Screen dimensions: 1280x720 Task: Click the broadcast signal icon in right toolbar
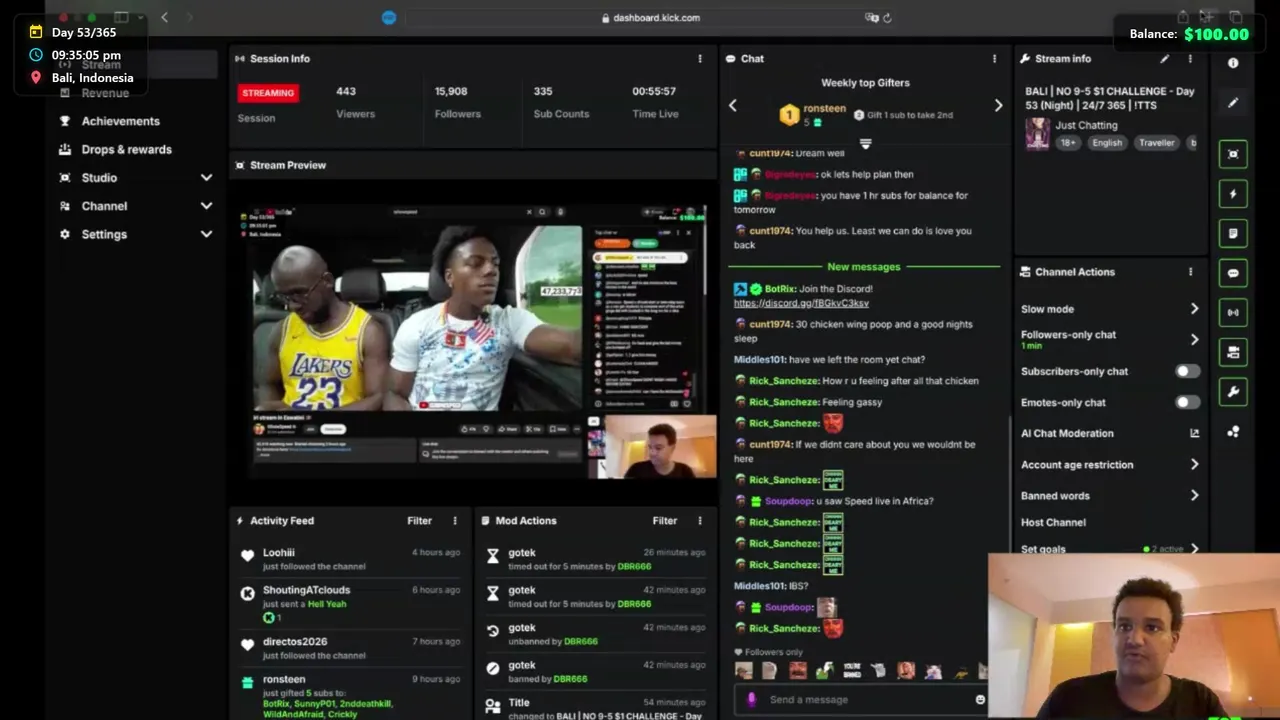1233,312
